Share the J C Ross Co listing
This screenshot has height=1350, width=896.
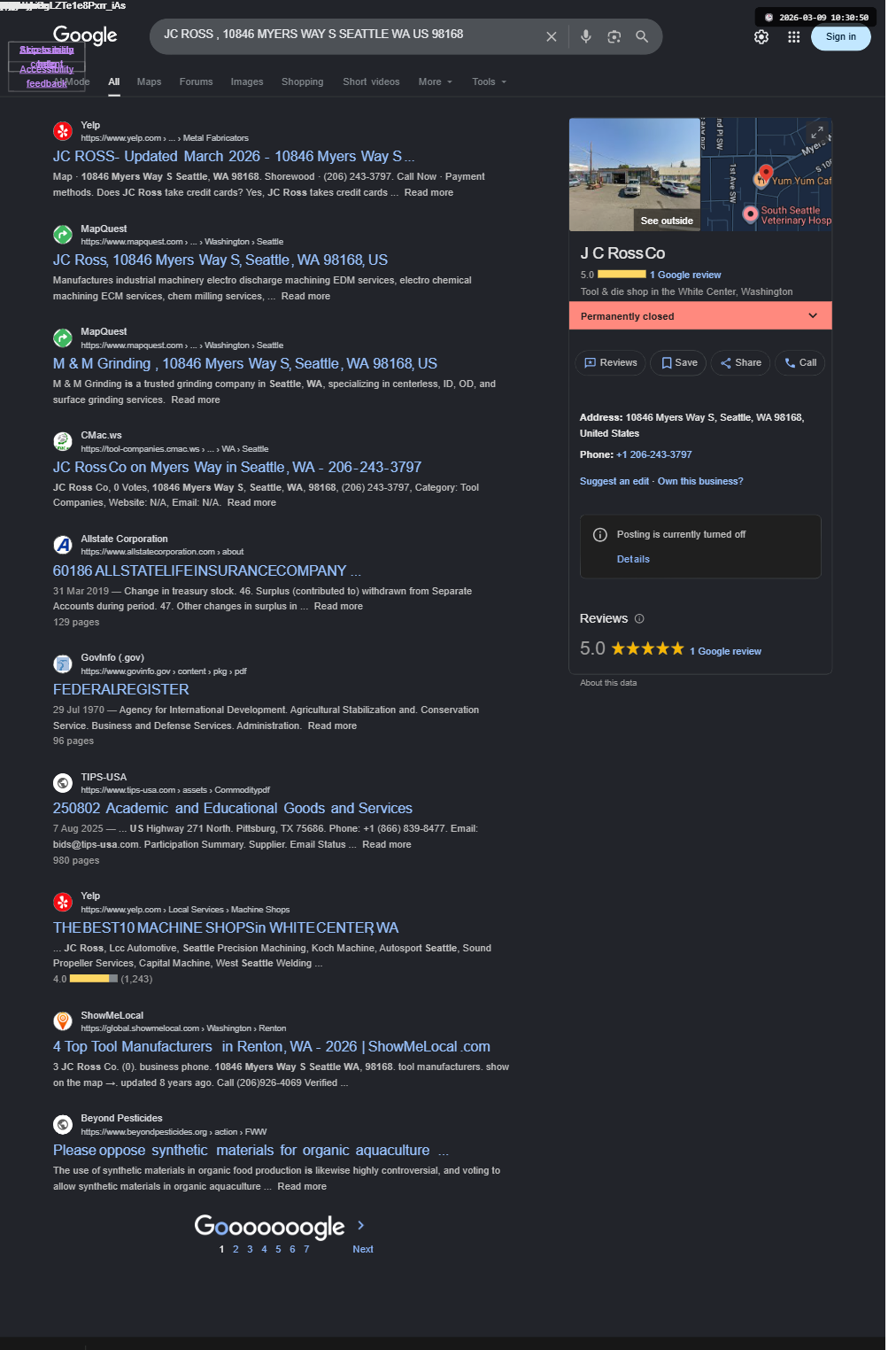(741, 362)
